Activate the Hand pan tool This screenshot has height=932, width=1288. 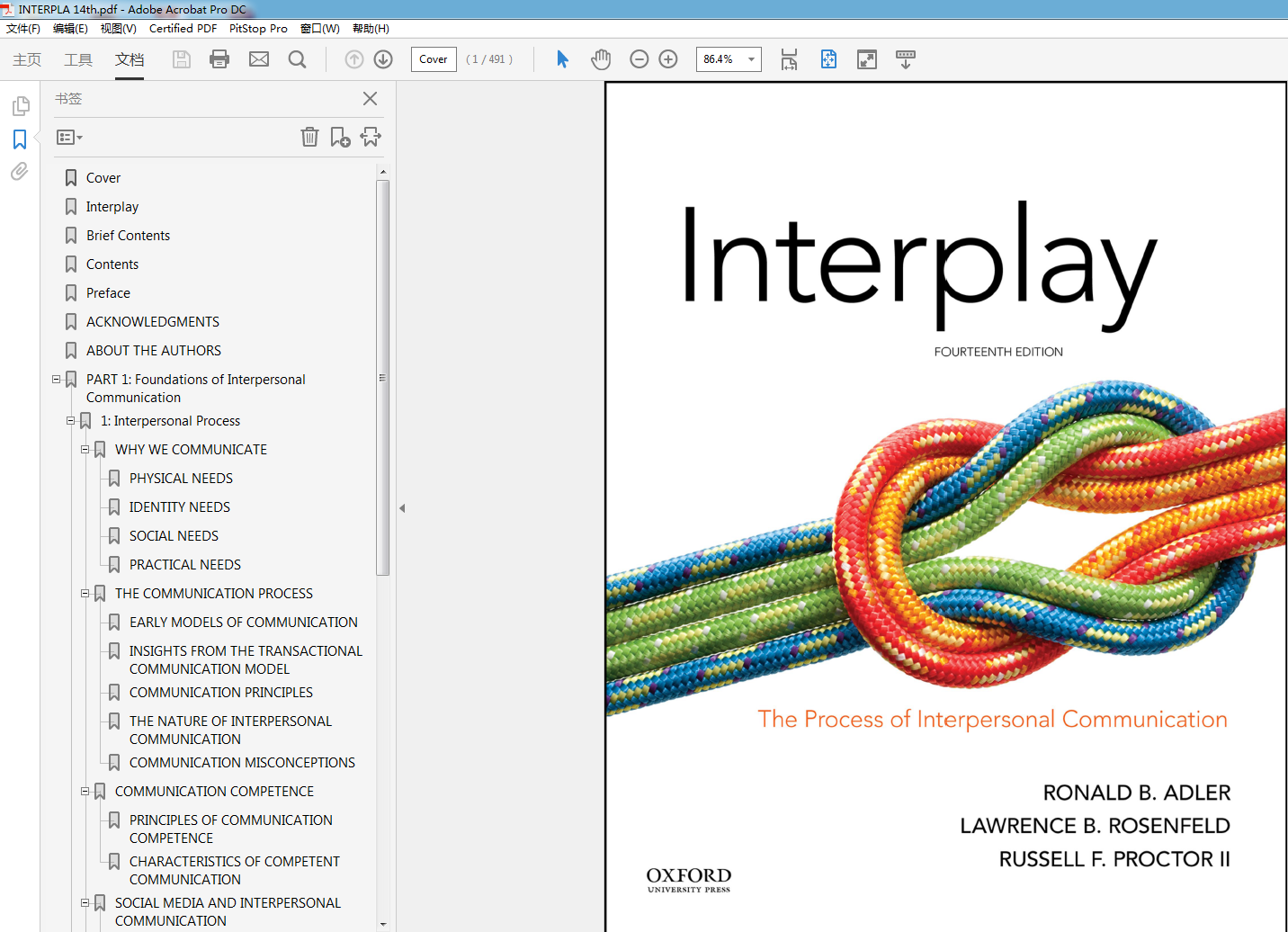coord(601,59)
